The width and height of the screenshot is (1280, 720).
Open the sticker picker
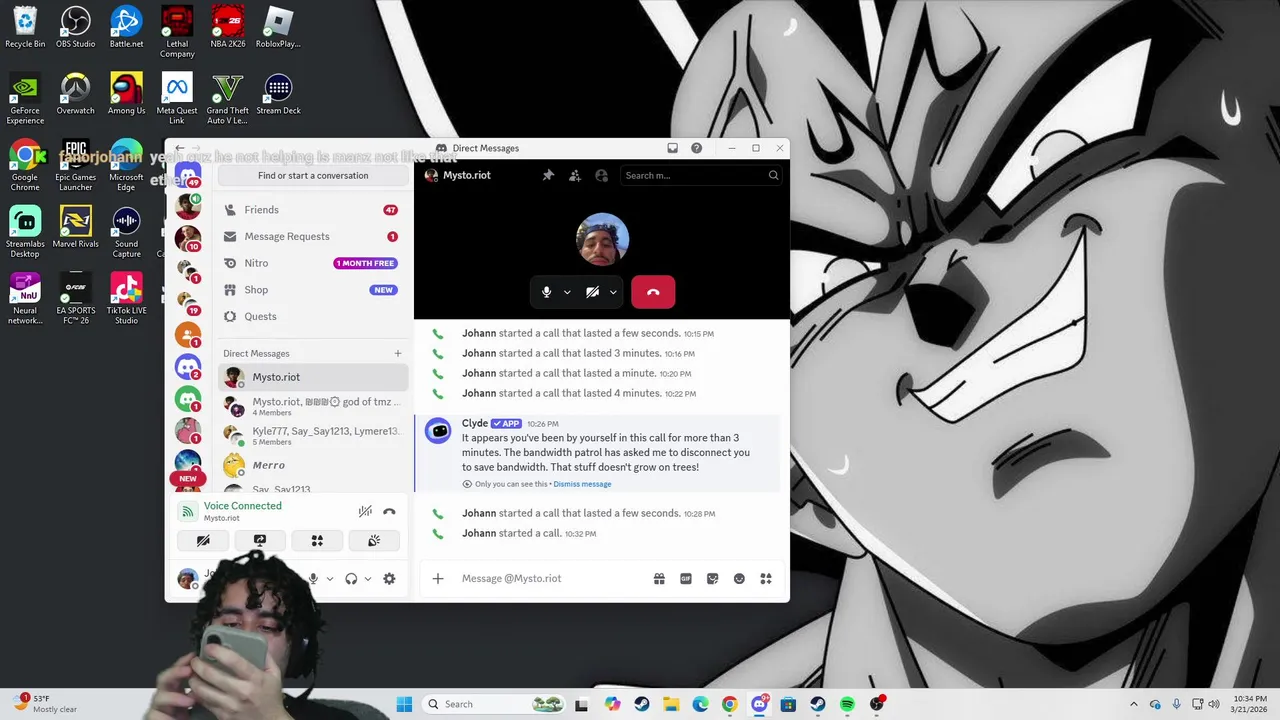click(712, 578)
